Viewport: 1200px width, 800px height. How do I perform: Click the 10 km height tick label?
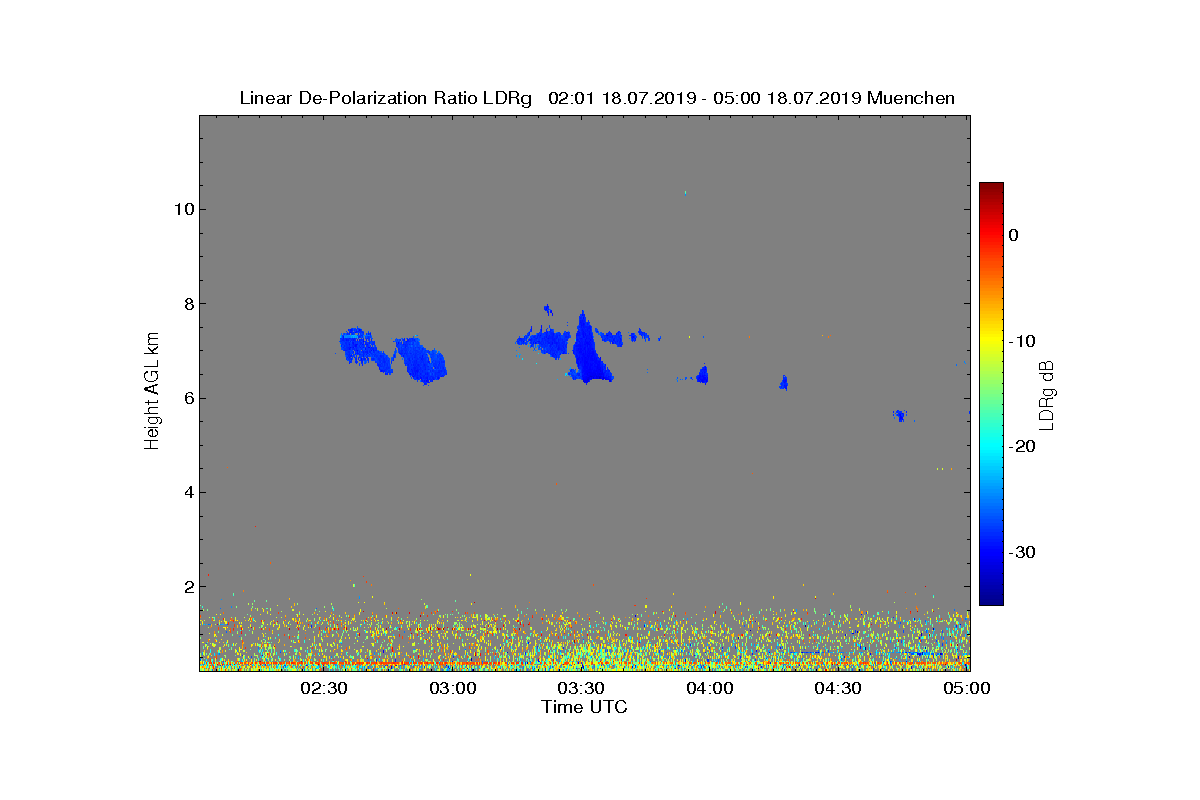pos(182,209)
